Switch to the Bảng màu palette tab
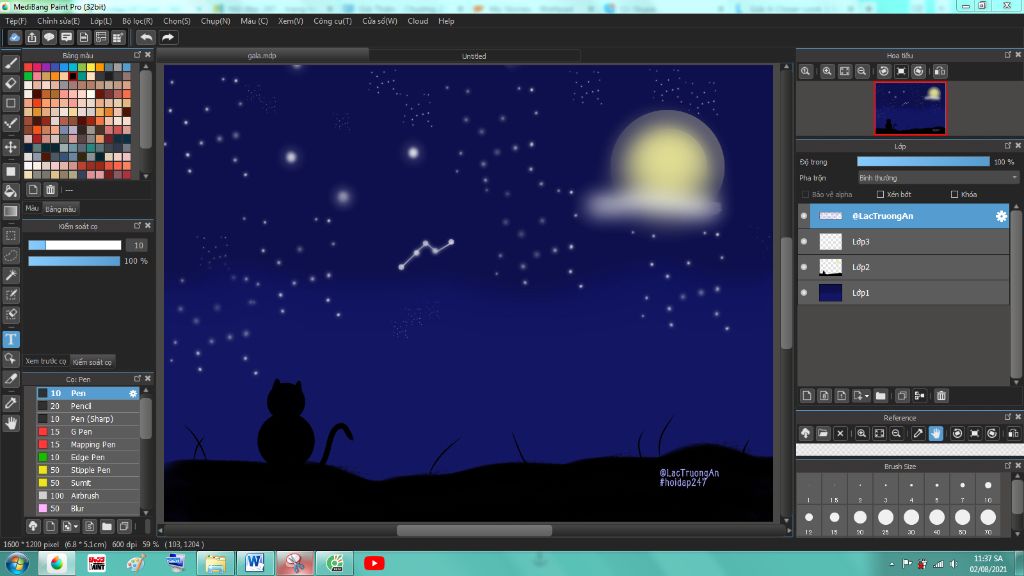The height and width of the screenshot is (576, 1024). pyautogui.click(x=61, y=209)
